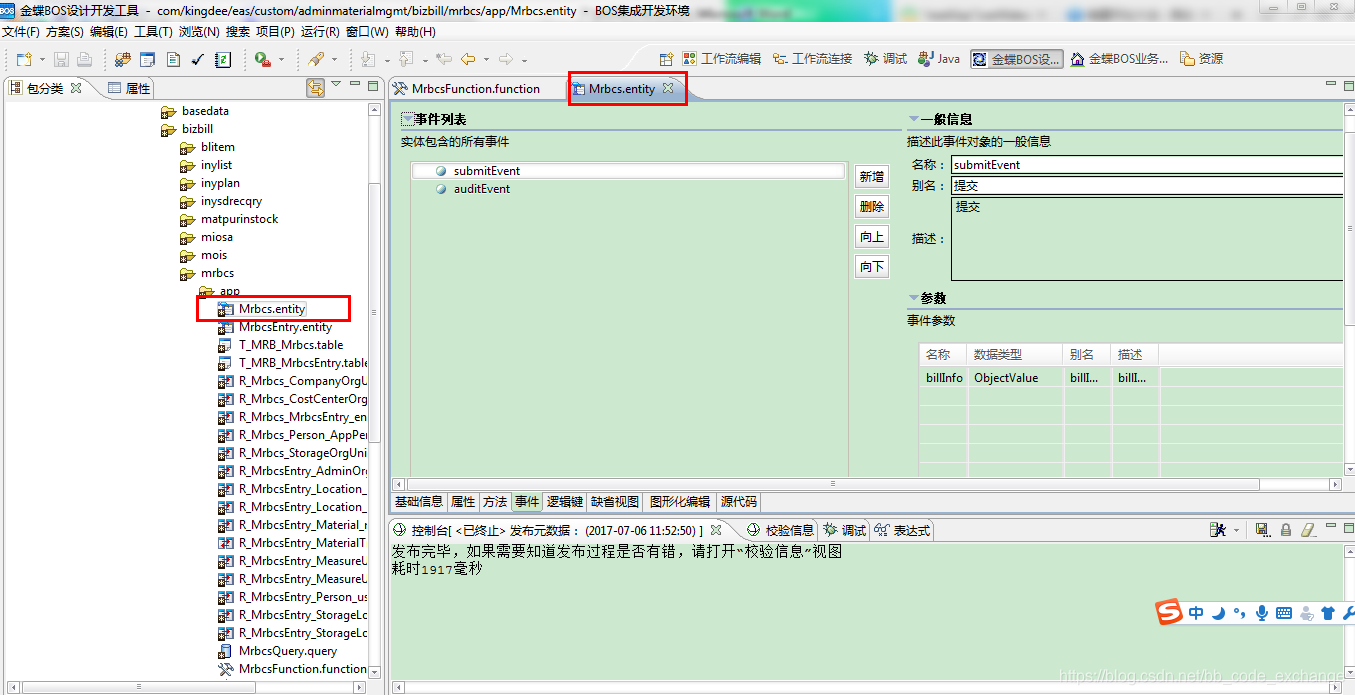Switch to 方法 bottom editor tab
The width and height of the screenshot is (1355, 695).
pos(495,502)
